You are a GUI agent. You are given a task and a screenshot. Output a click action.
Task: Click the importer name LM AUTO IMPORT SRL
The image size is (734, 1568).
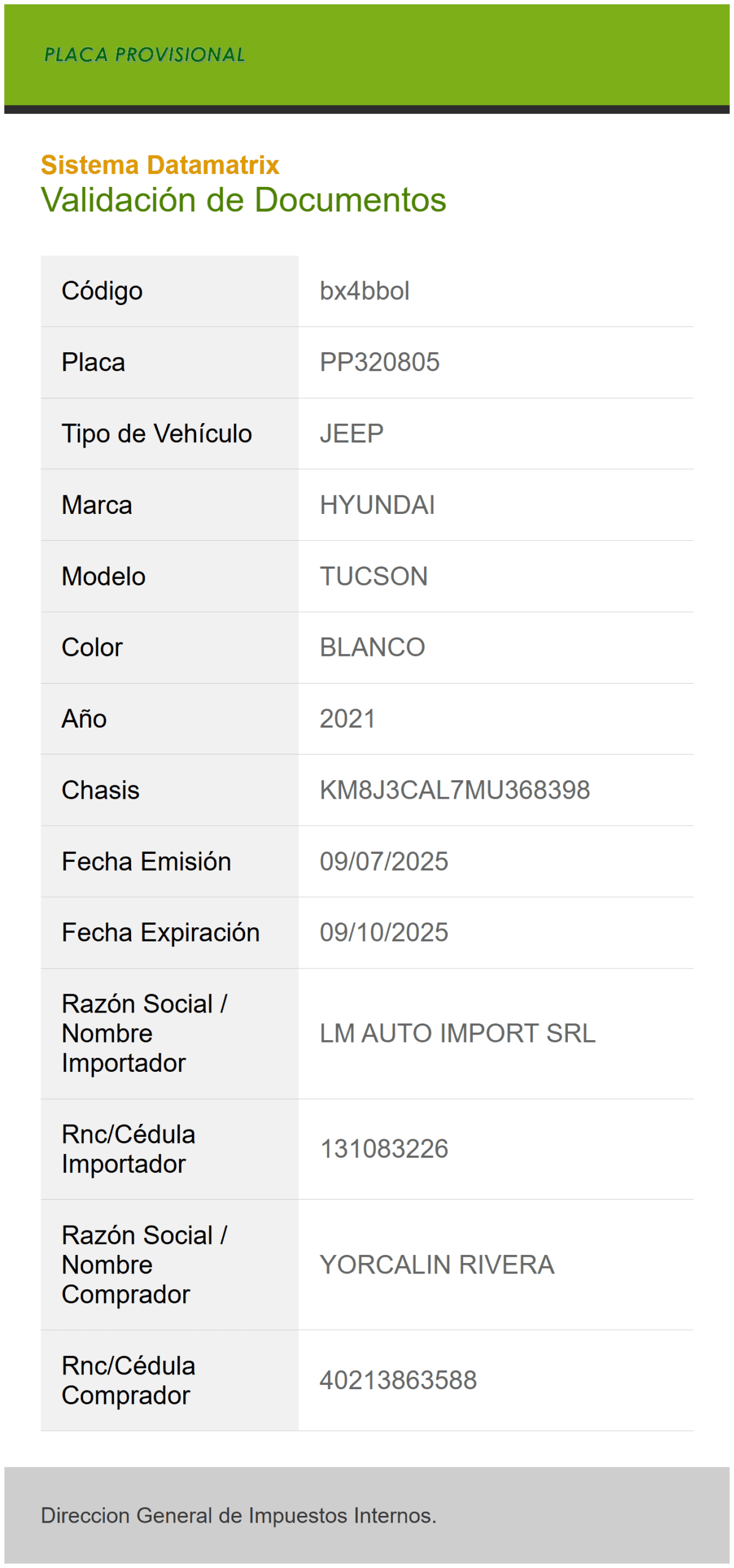[x=457, y=1033]
